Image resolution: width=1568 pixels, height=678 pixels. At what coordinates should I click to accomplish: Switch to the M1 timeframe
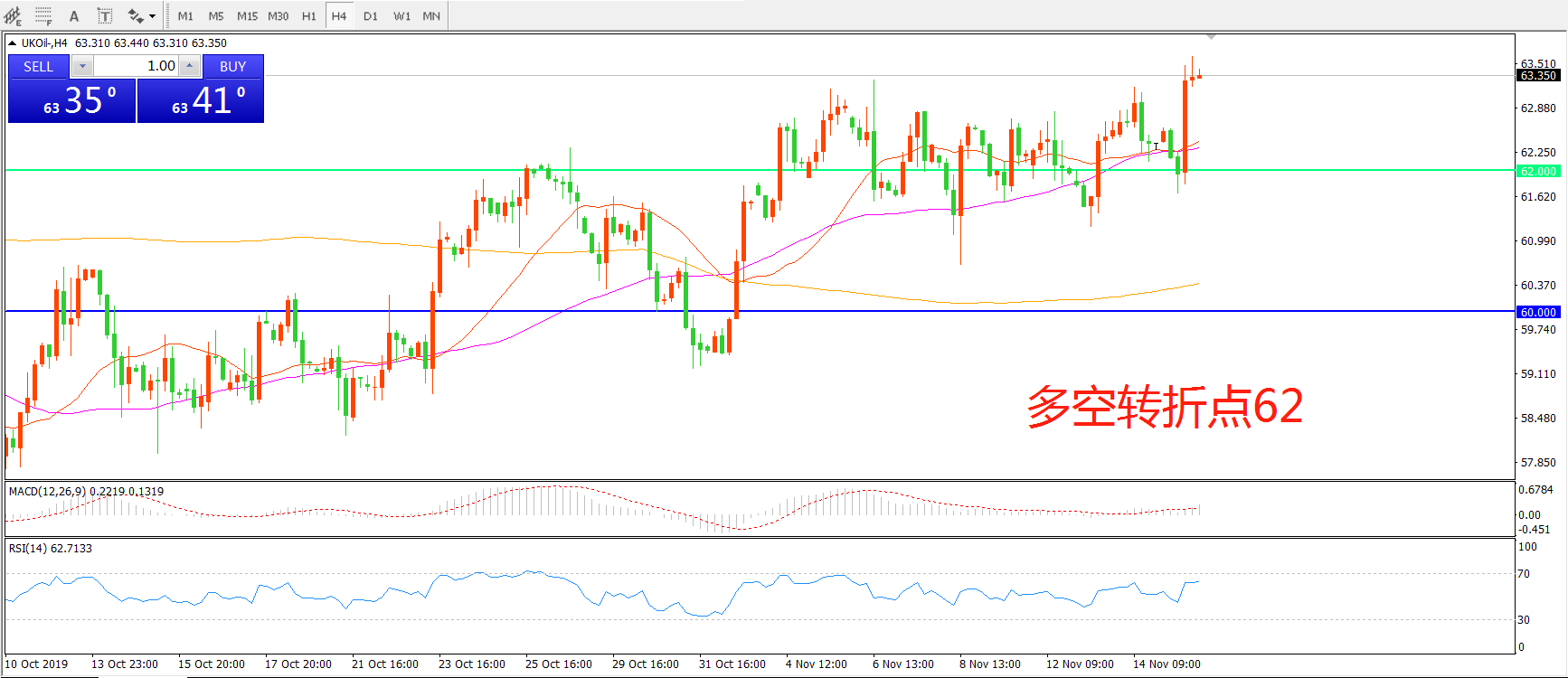(x=185, y=16)
